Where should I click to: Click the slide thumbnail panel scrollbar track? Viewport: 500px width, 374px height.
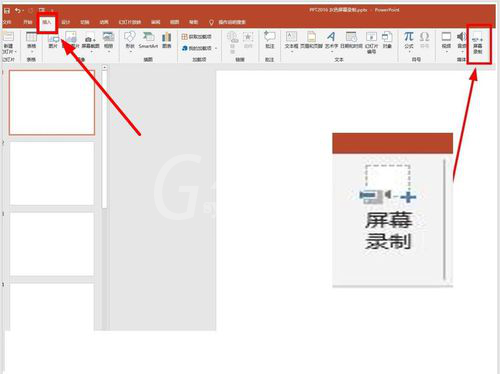click(x=105, y=270)
